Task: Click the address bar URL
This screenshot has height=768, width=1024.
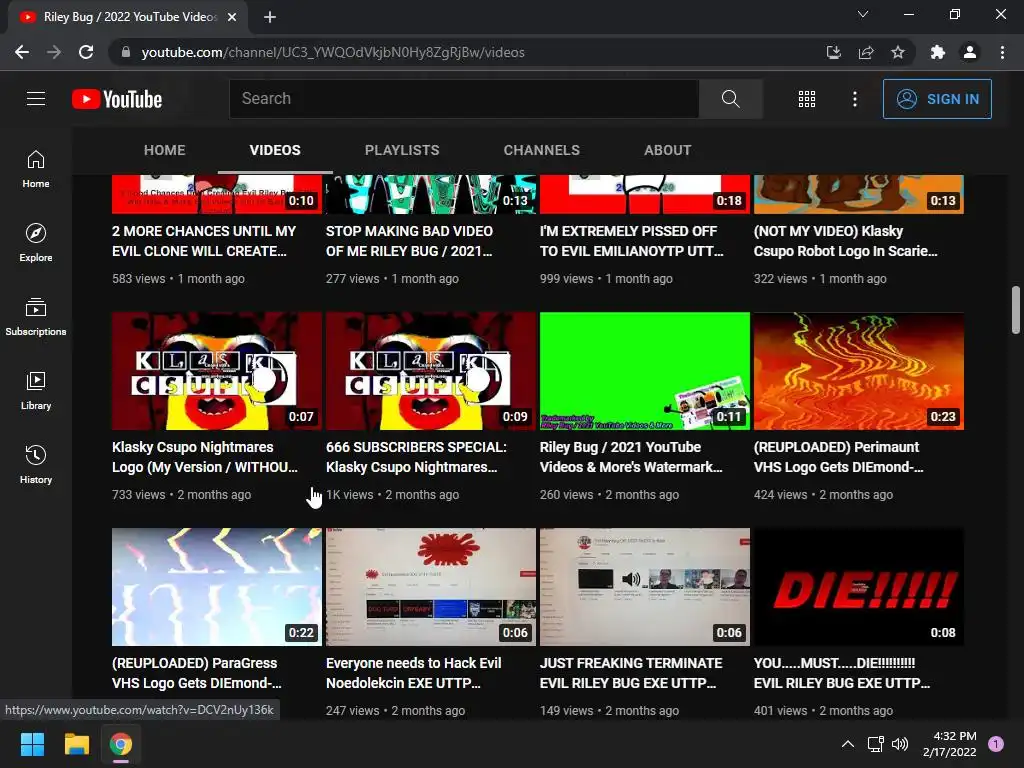Action: pos(333,52)
